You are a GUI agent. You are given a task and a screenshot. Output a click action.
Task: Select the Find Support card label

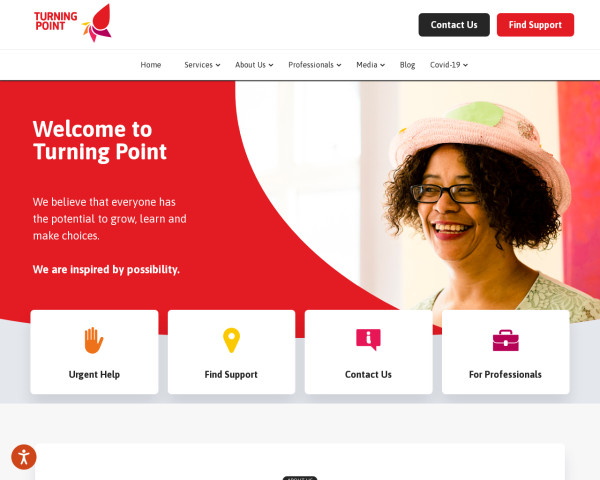tap(231, 374)
